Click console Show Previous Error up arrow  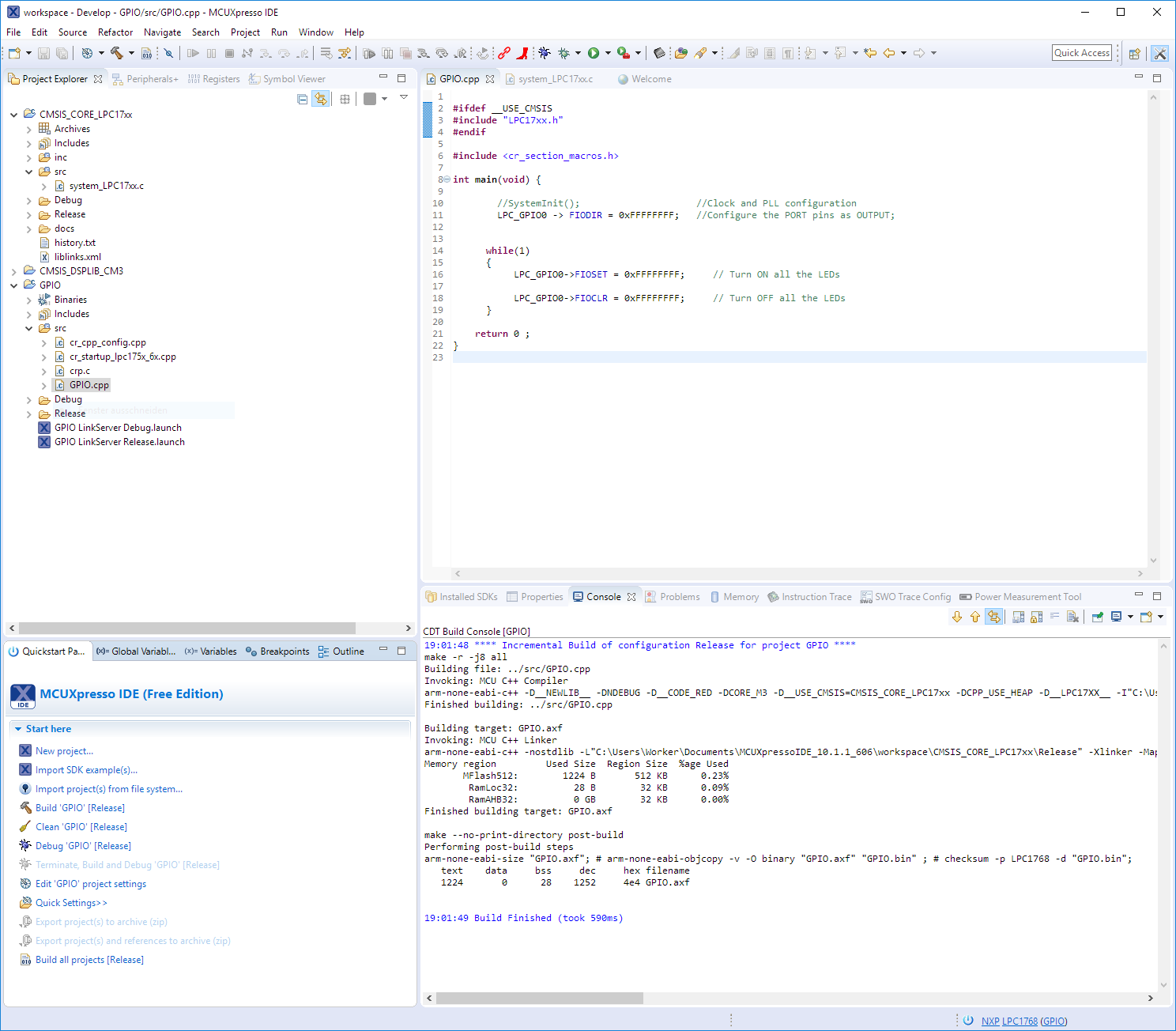point(975,617)
